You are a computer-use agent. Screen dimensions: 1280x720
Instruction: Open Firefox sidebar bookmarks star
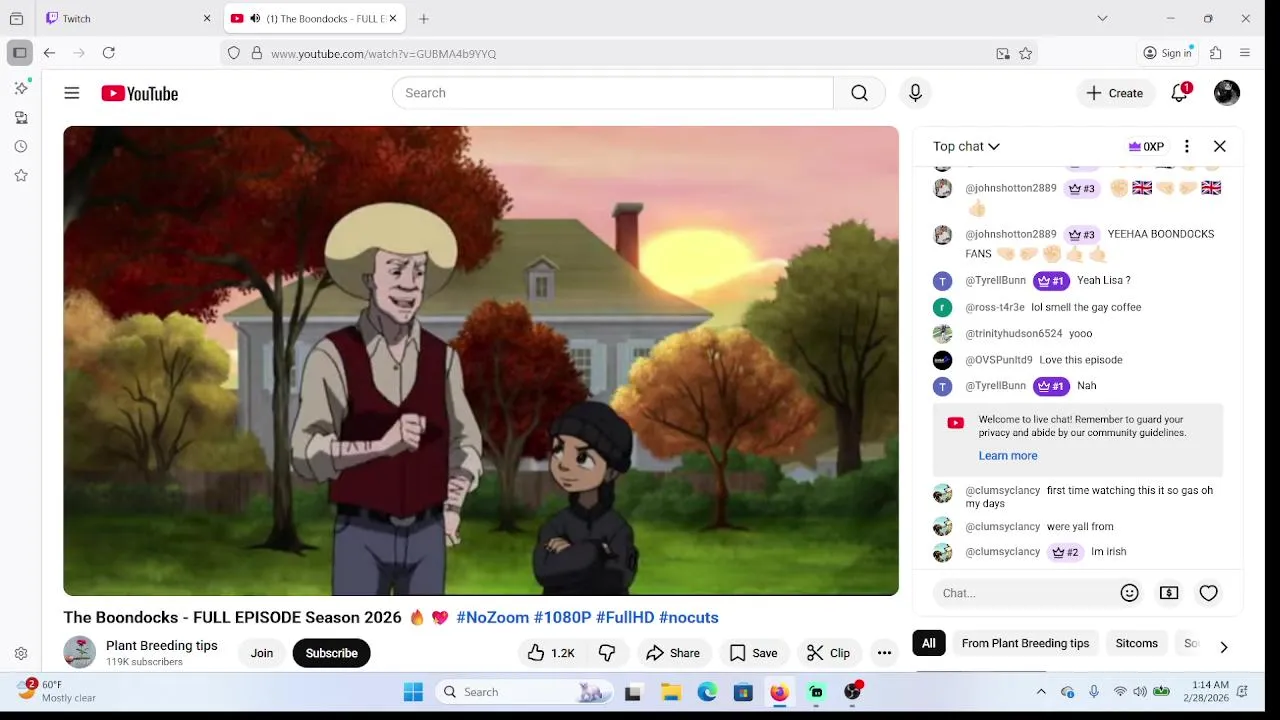point(21,175)
